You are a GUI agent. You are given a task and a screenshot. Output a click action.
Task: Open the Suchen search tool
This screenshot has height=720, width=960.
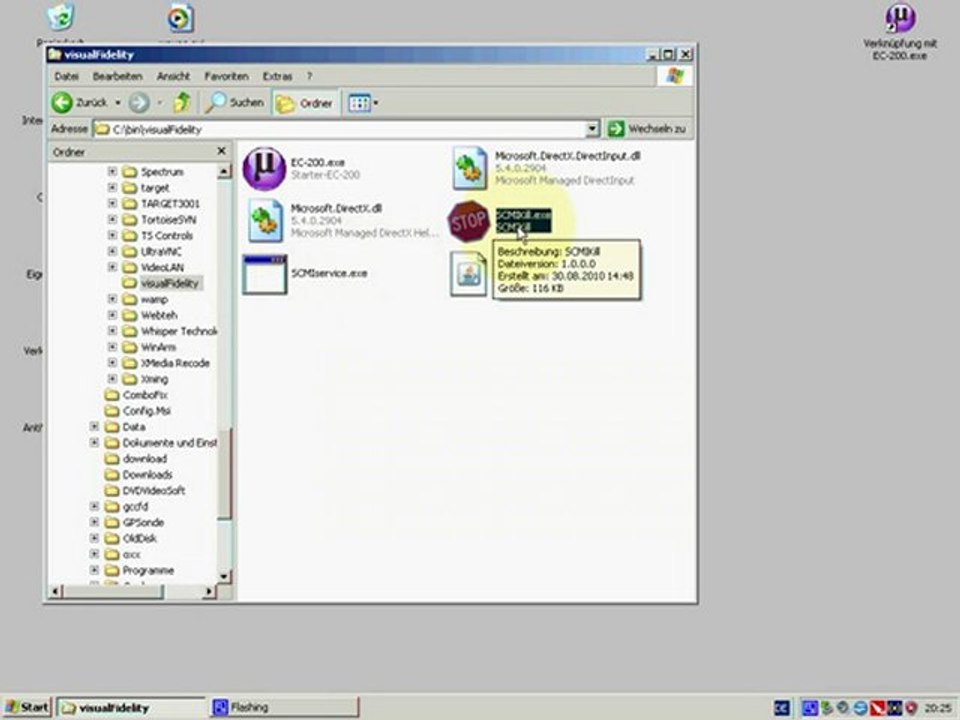click(234, 102)
